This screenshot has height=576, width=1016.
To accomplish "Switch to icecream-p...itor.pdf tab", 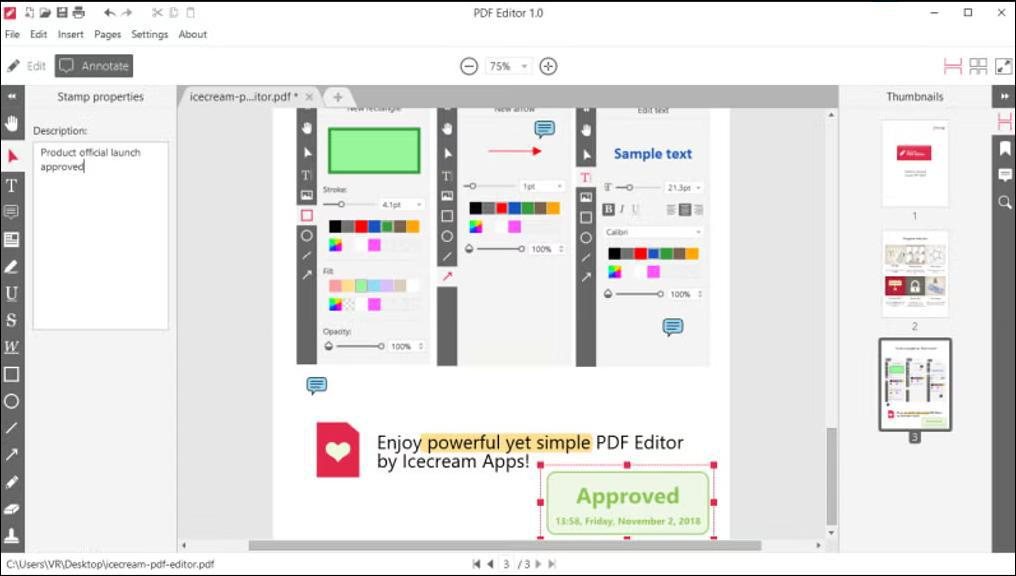I will [x=243, y=97].
